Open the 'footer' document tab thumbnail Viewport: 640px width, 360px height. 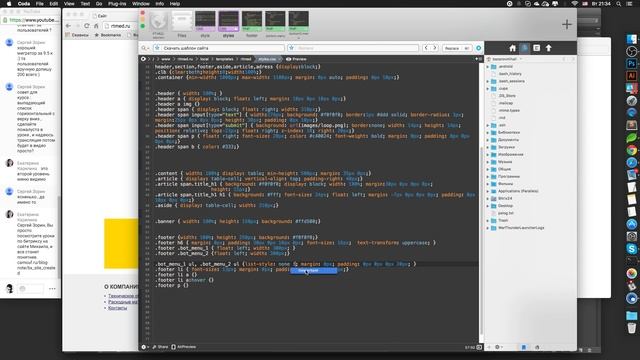[252, 24]
